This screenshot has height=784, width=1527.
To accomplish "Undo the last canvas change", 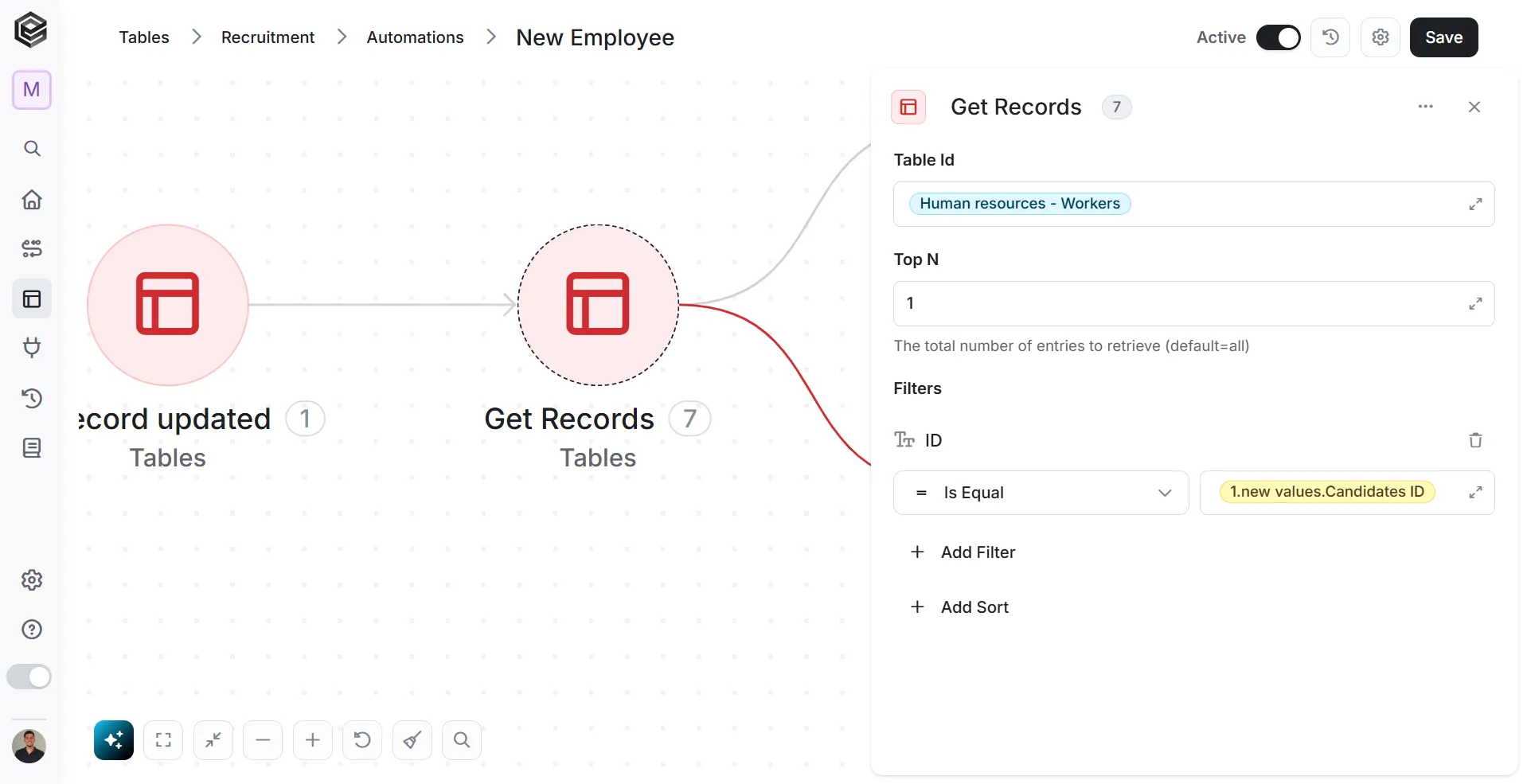I will (x=362, y=740).
